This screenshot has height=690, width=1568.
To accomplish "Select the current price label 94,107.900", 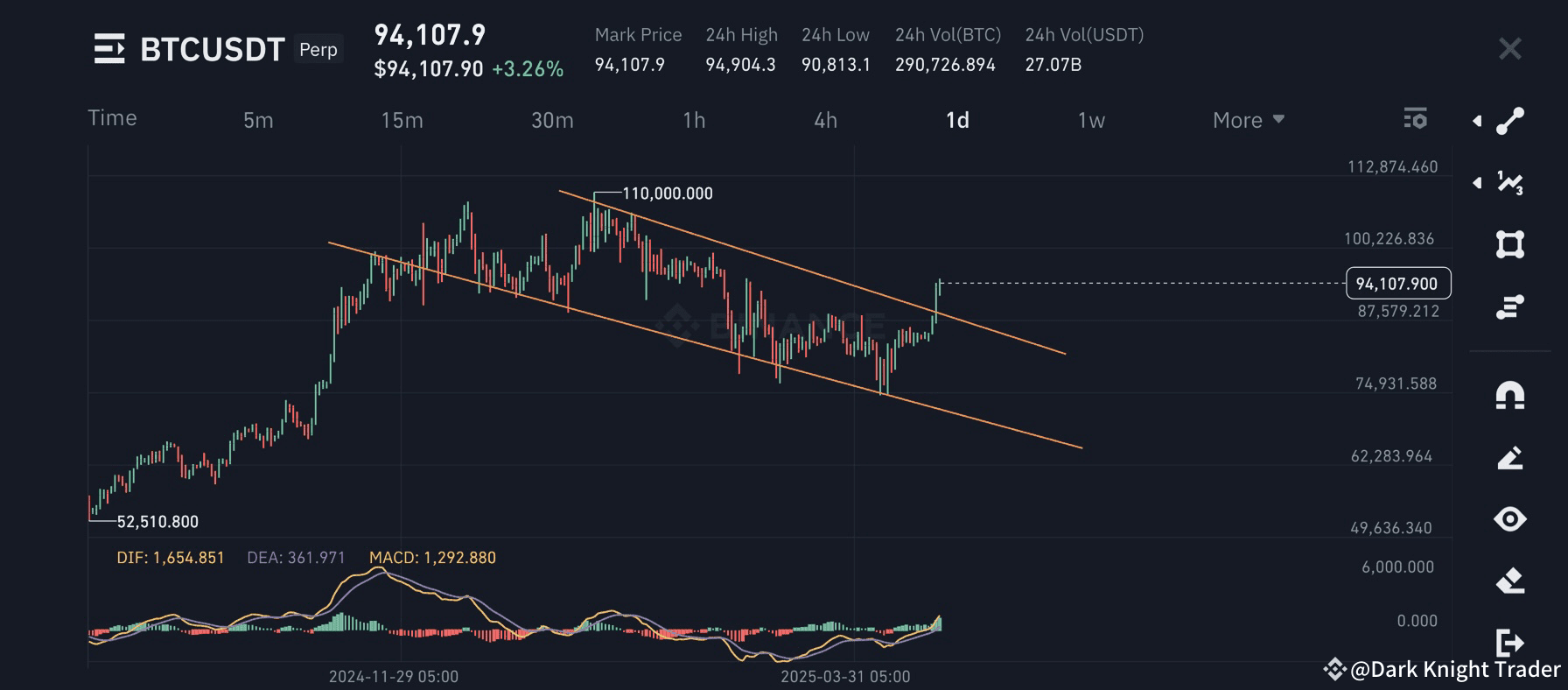I will (x=1397, y=284).
